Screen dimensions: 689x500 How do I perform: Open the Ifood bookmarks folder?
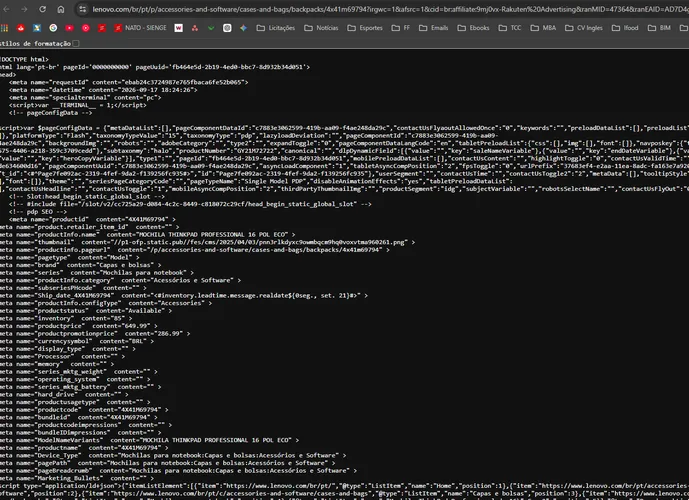[x=625, y=28]
